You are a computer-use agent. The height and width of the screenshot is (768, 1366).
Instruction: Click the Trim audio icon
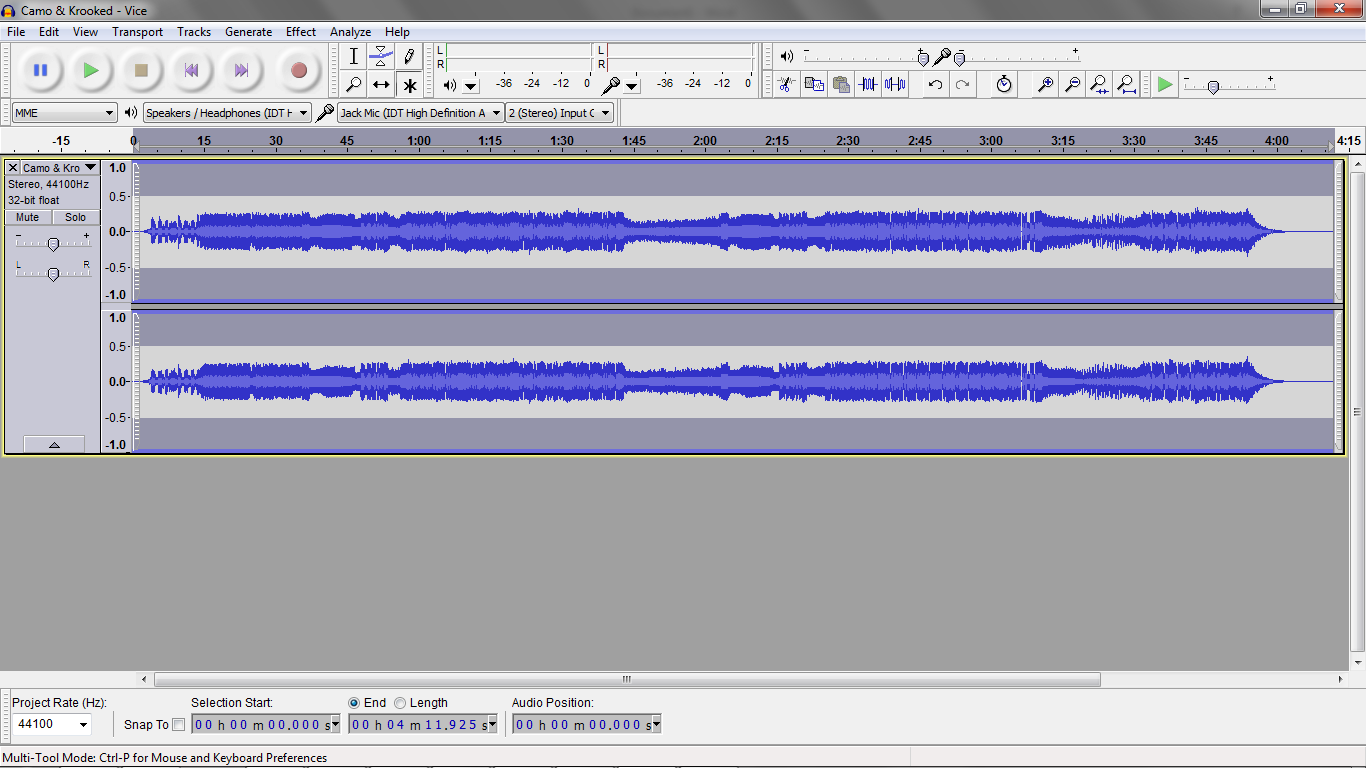[868, 84]
